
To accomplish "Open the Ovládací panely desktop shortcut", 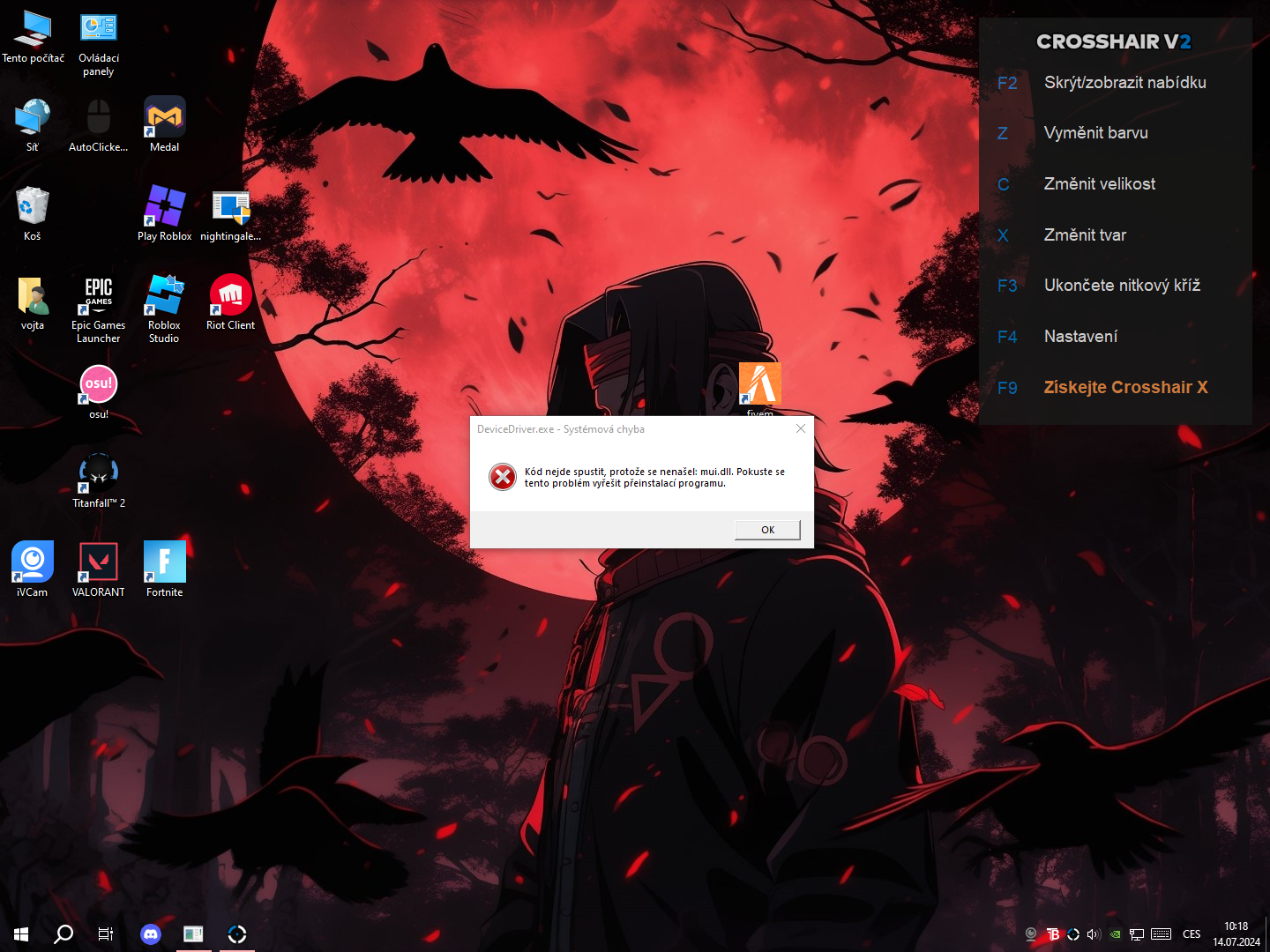I will [99, 44].
